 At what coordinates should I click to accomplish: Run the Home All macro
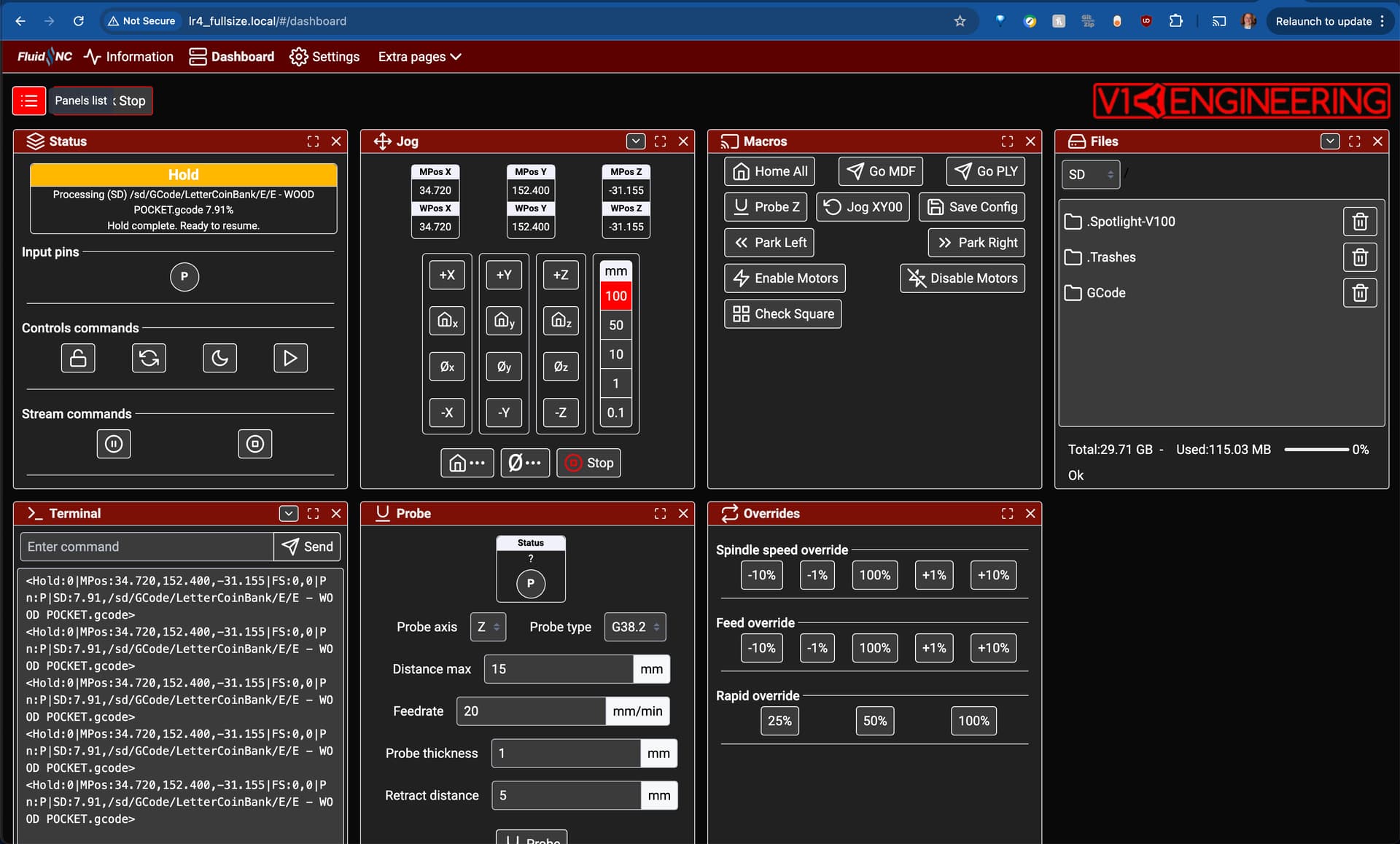tap(769, 171)
